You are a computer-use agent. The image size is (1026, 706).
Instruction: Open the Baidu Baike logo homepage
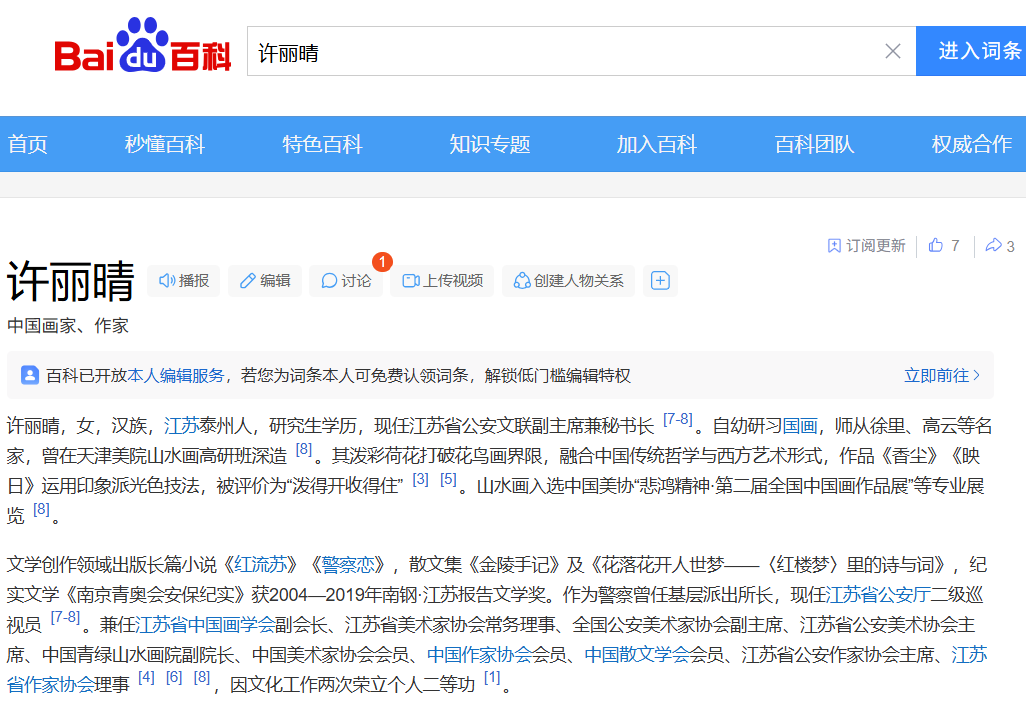tap(143, 44)
